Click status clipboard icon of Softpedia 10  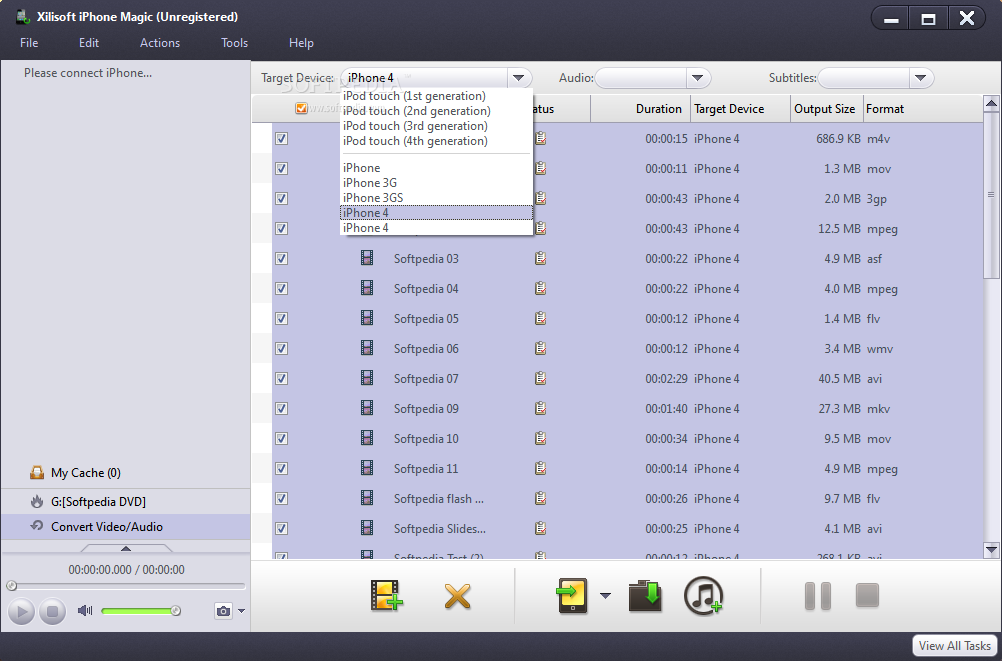pyautogui.click(x=541, y=439)
